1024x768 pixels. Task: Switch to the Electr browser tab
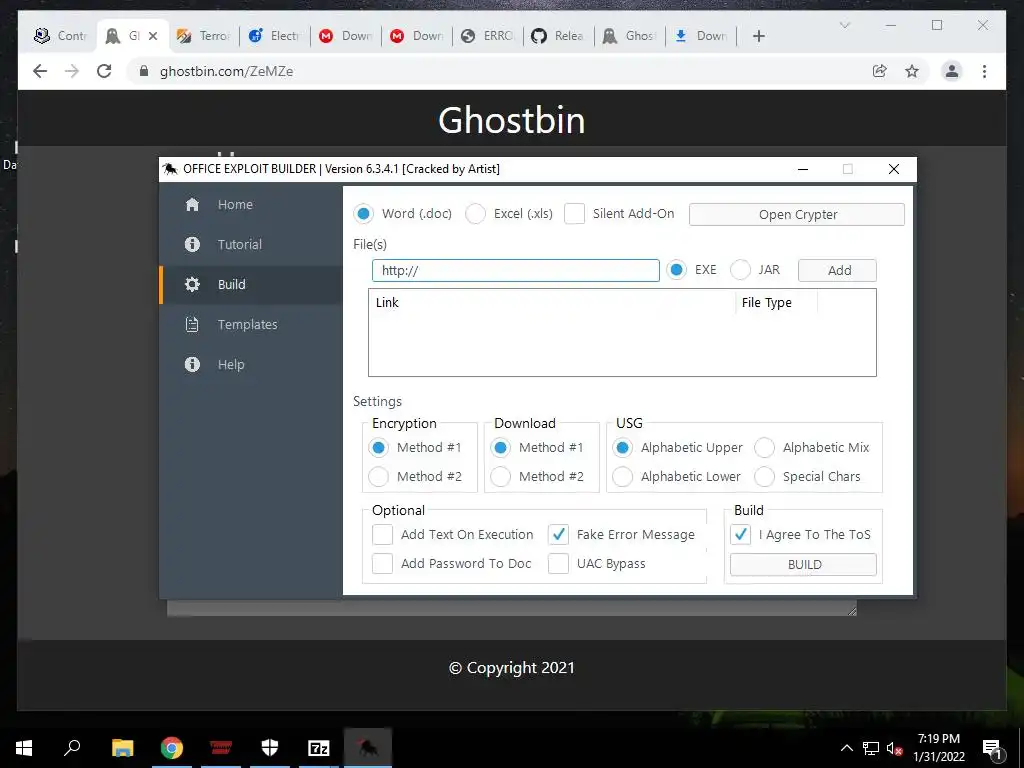point(275,36)
